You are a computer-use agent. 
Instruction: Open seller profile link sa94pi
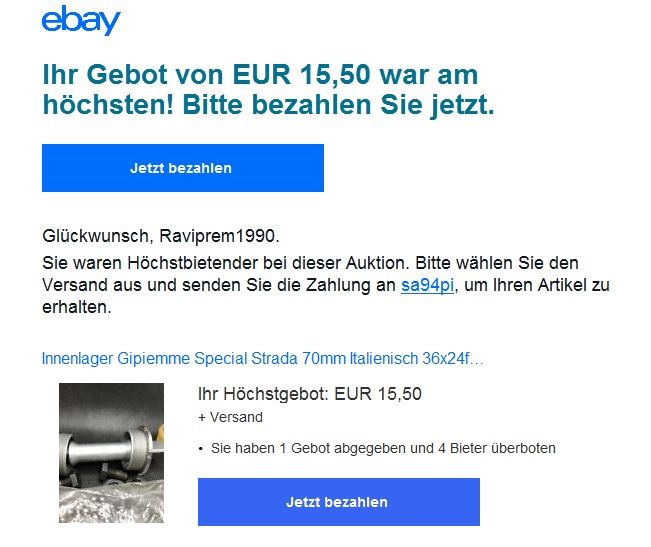tap(427, 285)
